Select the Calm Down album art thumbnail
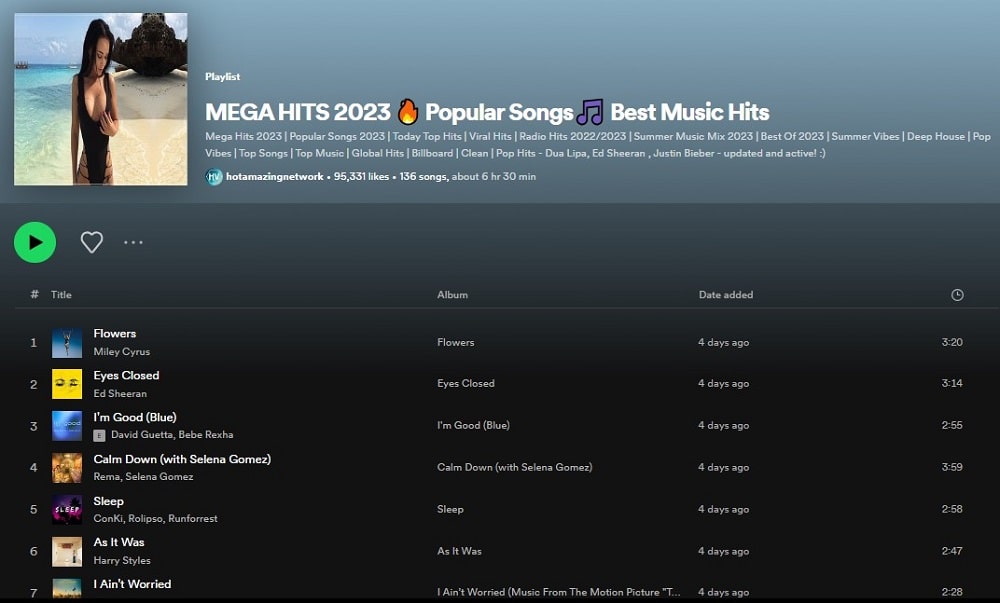The height and width of the screenshot is (603, 1000). (67, 468)
